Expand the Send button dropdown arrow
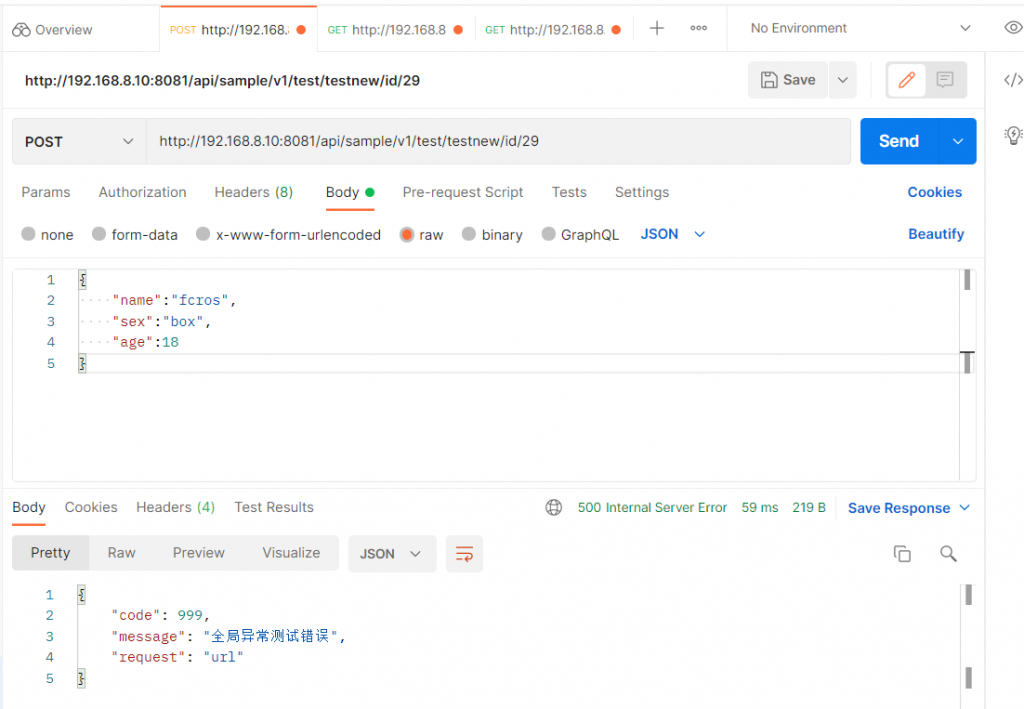1024x709 pixels. (x=957, y=141)
